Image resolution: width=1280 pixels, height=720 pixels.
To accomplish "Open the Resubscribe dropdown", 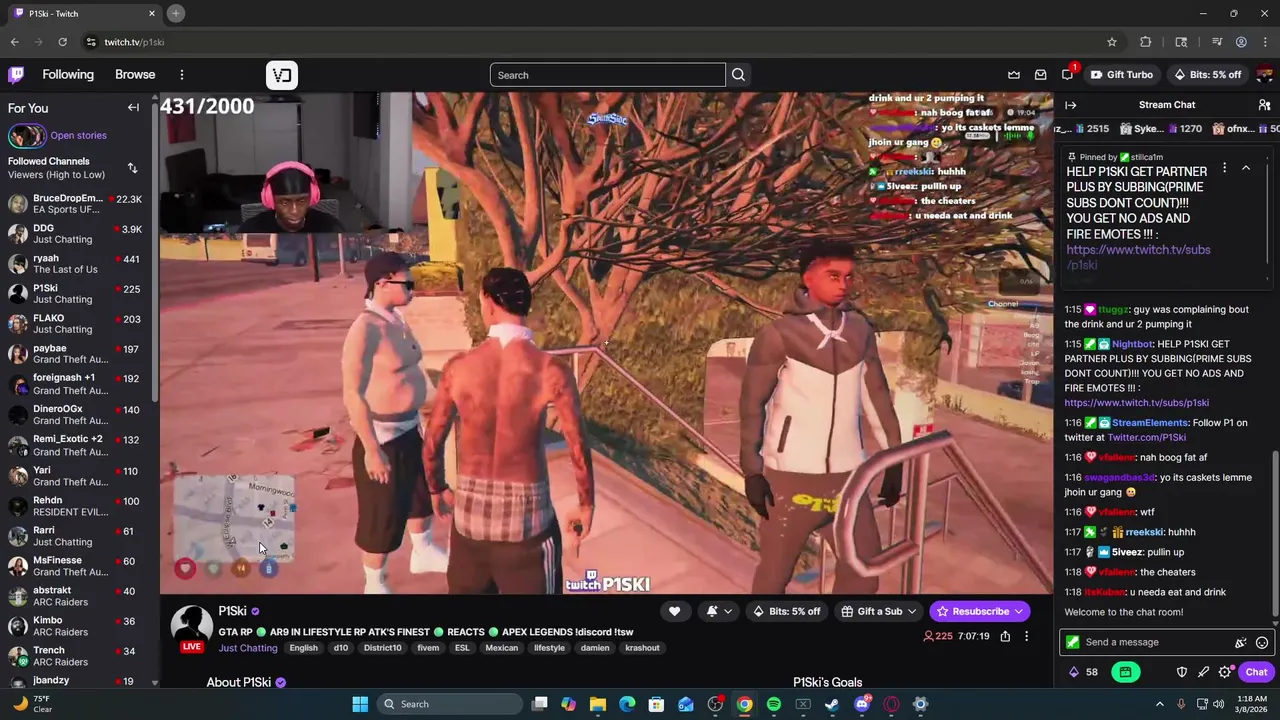I will [980, 611].
